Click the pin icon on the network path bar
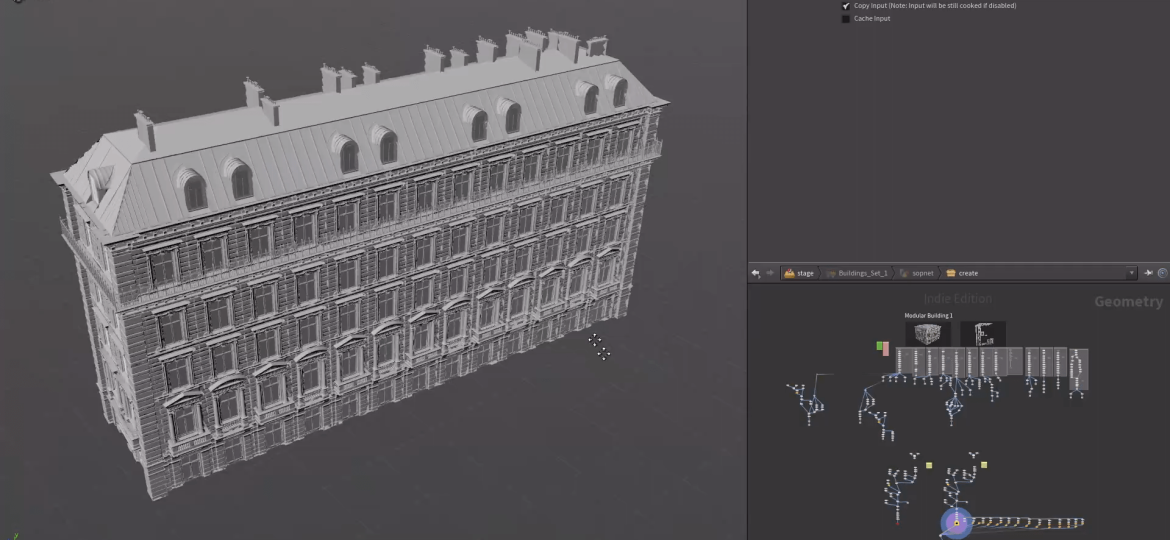1170x540 pixels. (1149, 273)
